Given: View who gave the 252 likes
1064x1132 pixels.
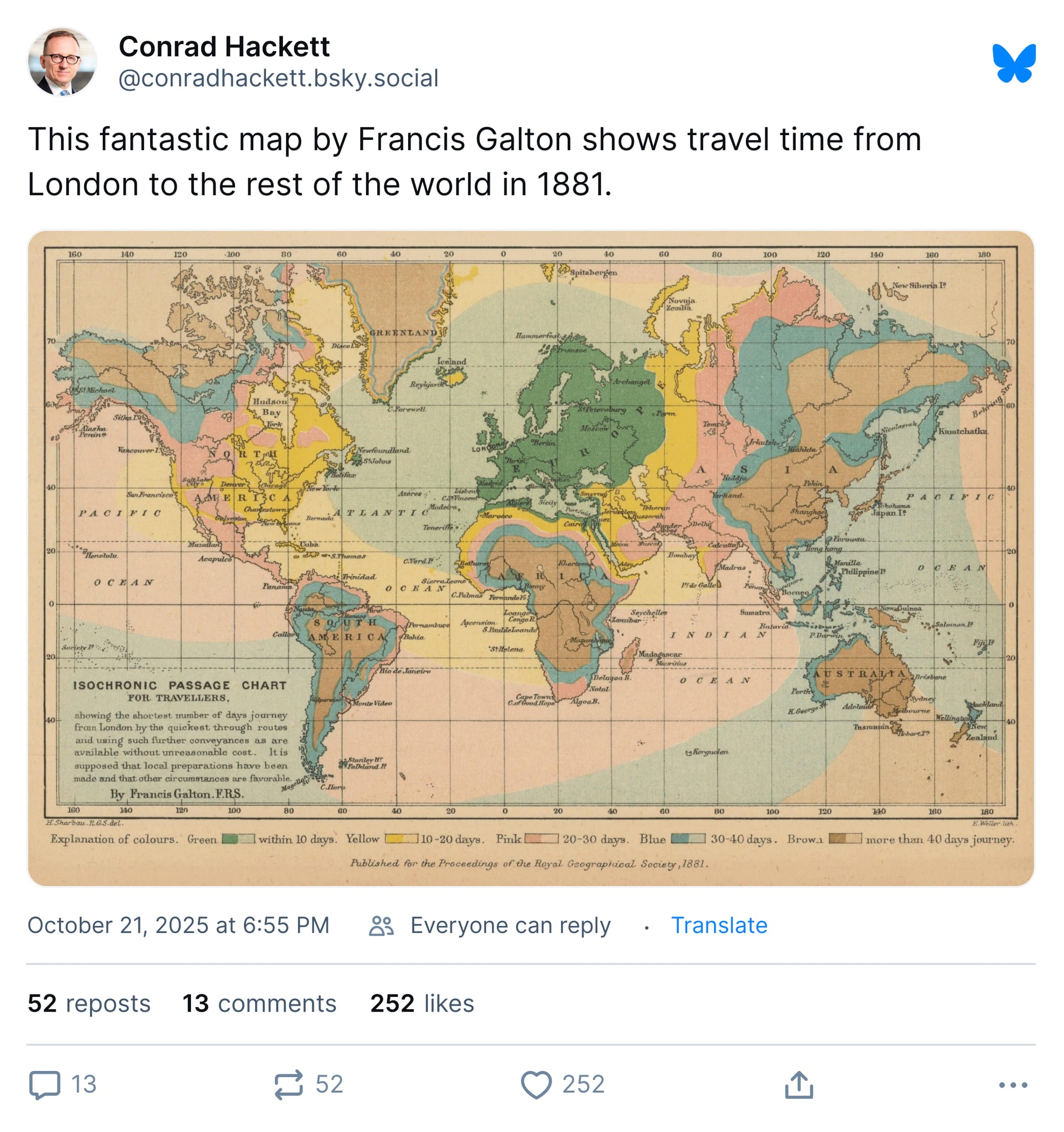Looking at the screenshot, I should tap(422, 1003).
